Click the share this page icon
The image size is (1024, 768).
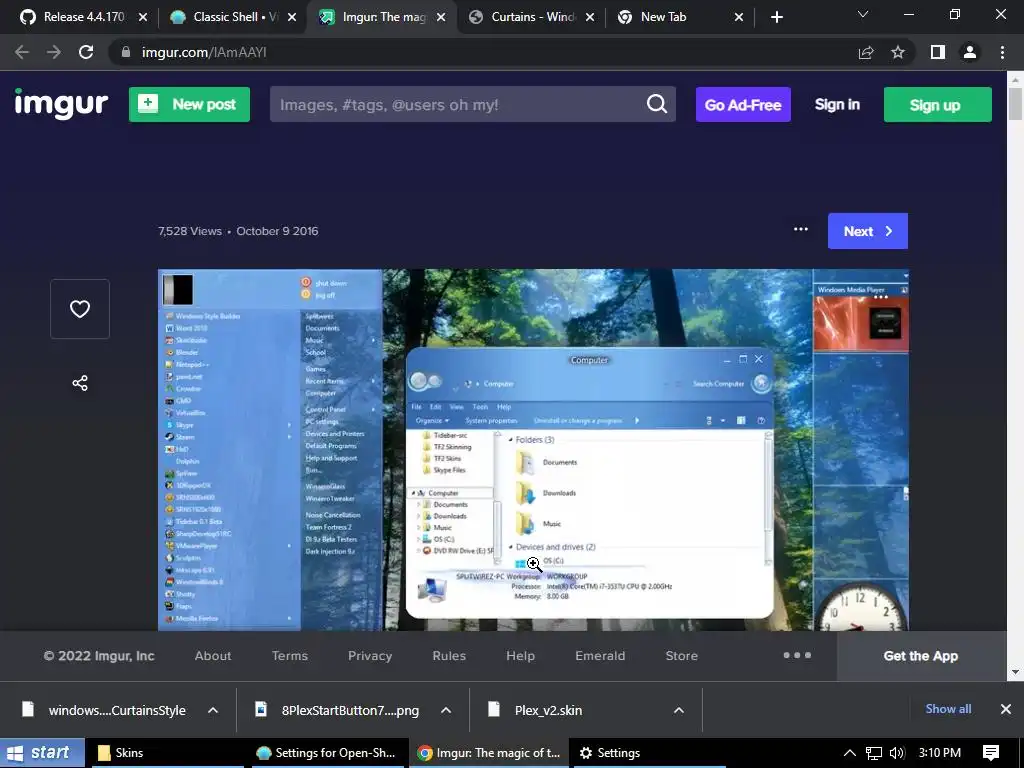coord(866,52)
